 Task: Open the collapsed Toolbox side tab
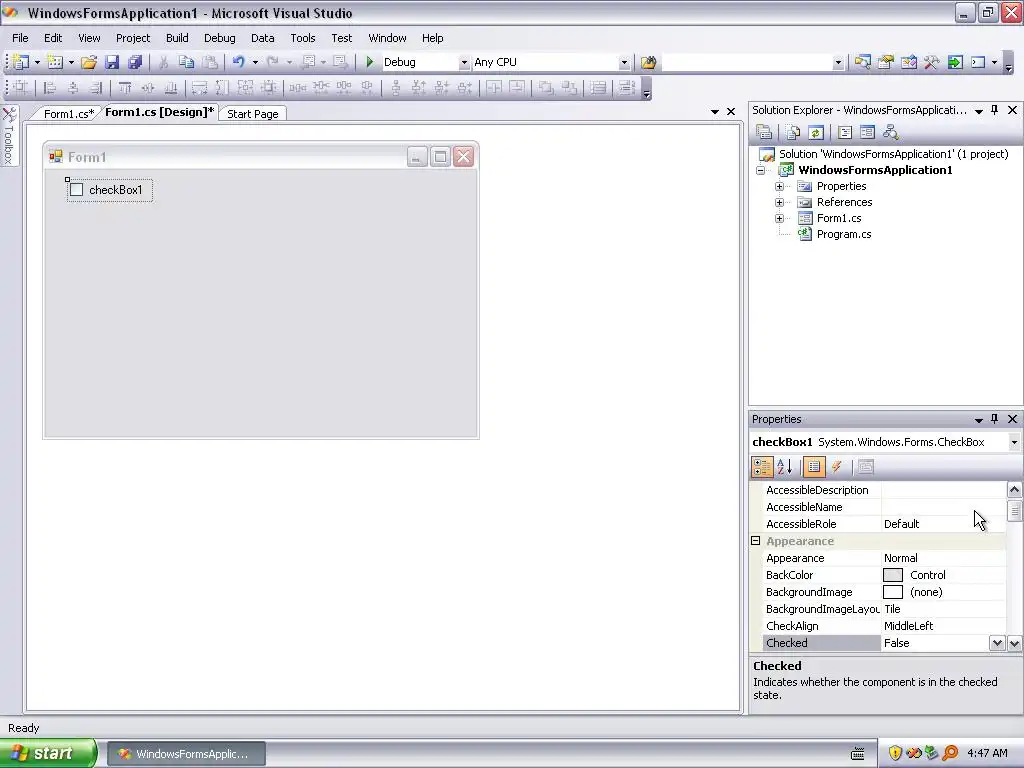[x=9, y=136]
